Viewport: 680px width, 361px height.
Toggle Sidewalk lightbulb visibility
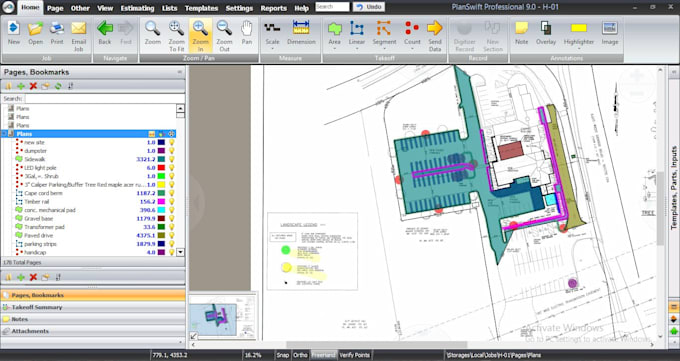click(171, 159)
